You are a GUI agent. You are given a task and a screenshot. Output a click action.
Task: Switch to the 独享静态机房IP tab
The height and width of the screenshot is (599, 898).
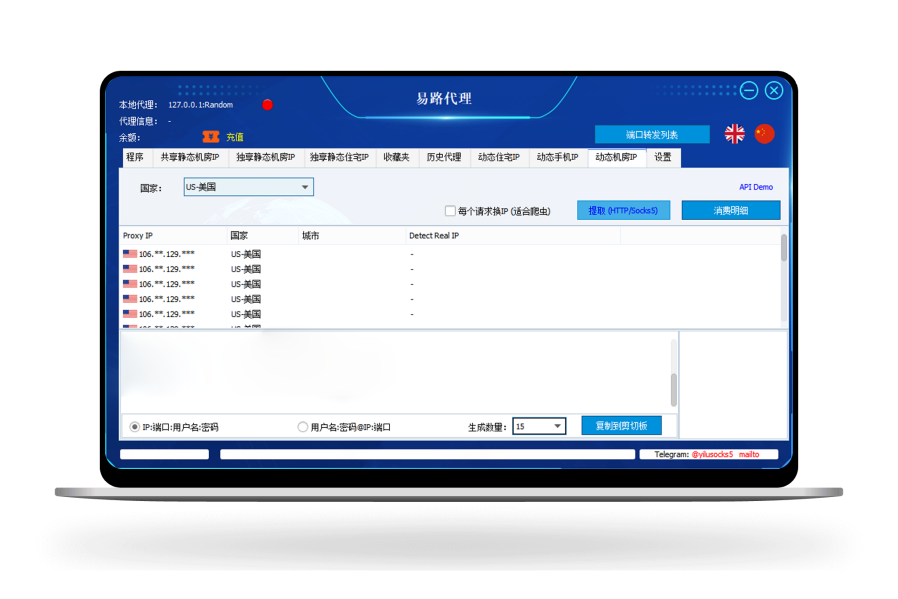266,157
